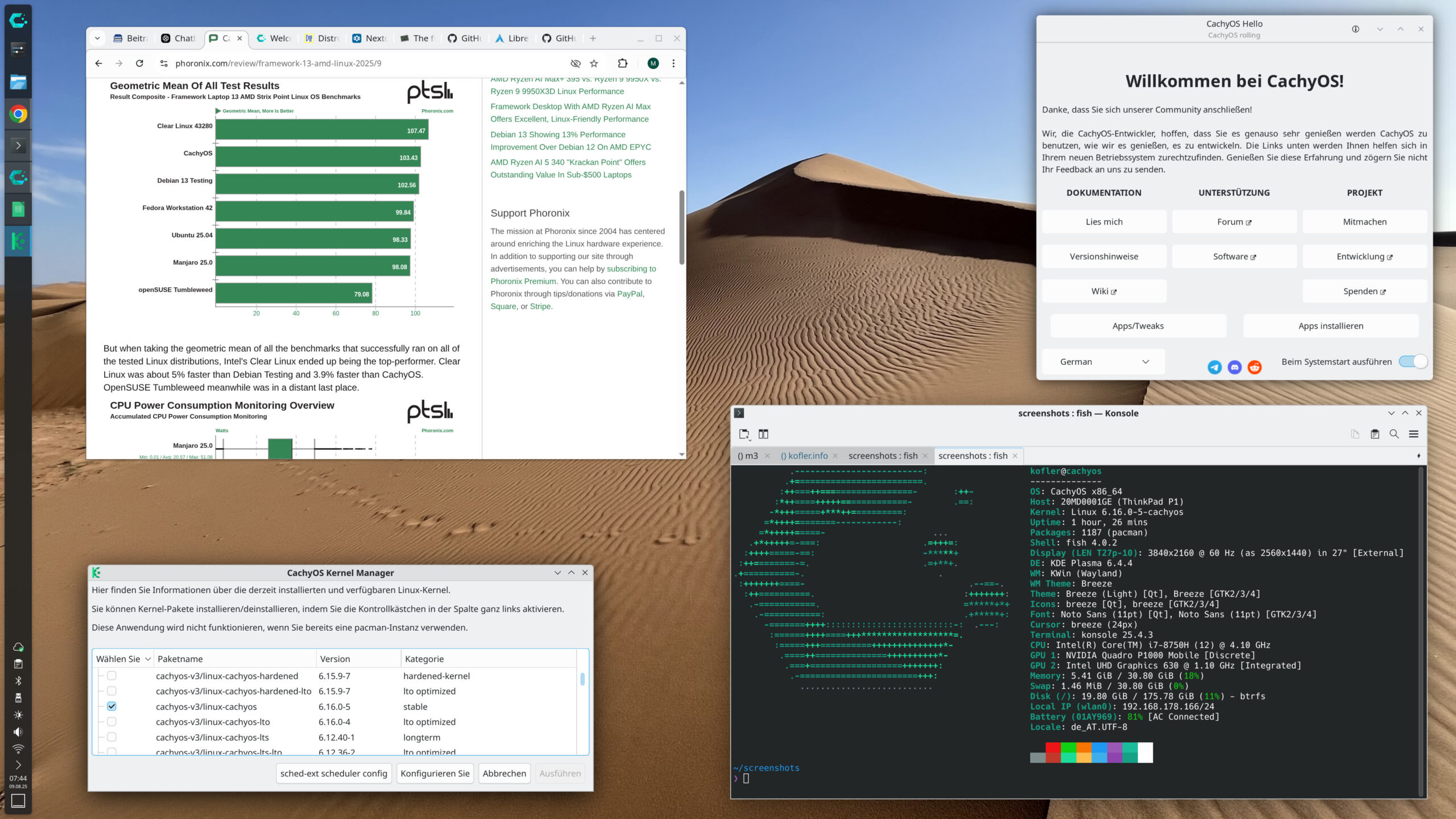The height and width of the screenshot is (819, 1456).
Task: Check linux-cachyos-hardened kernel checkbox
Action: [111, 676]
